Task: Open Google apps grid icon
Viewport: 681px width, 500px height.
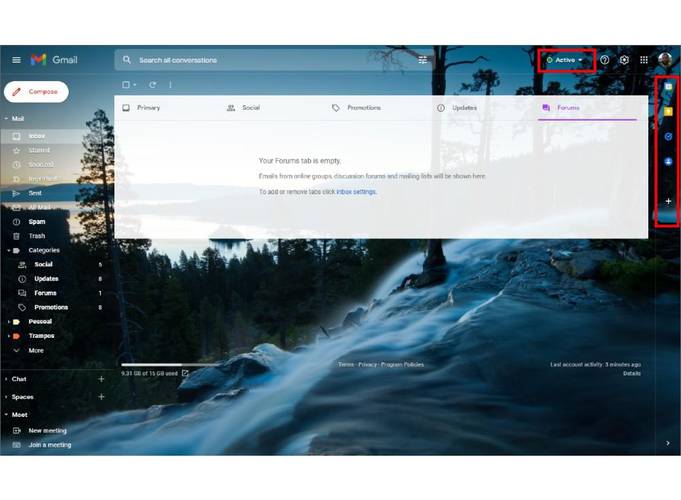Action: (644, 60)
